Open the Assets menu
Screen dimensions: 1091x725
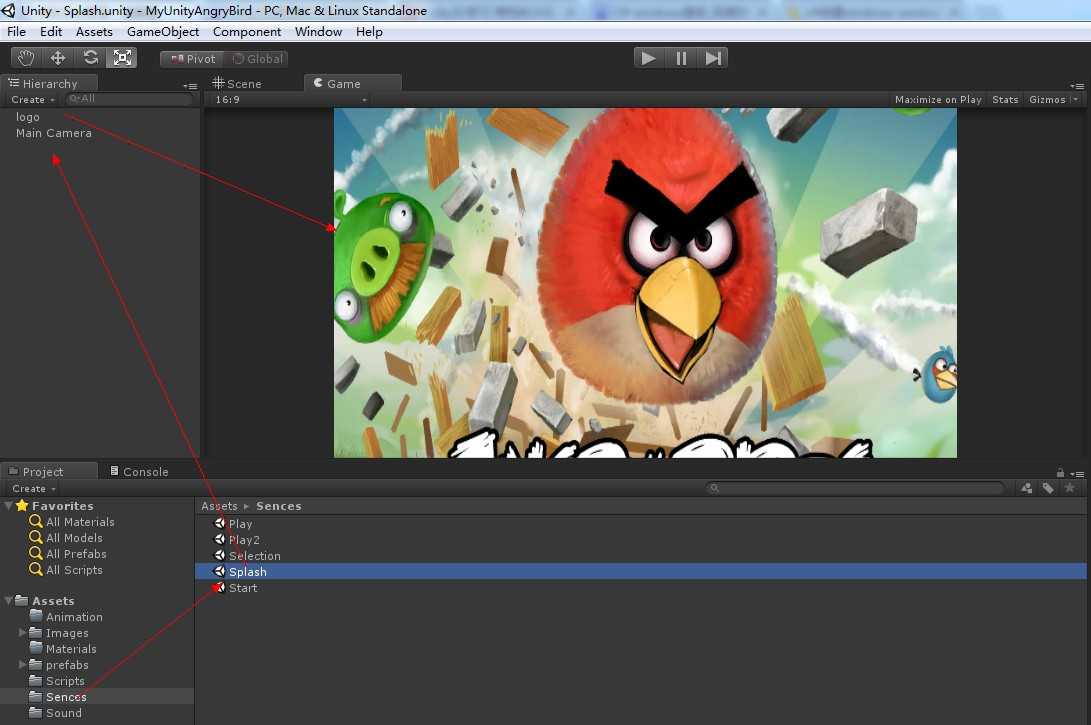tap(94, 31)
